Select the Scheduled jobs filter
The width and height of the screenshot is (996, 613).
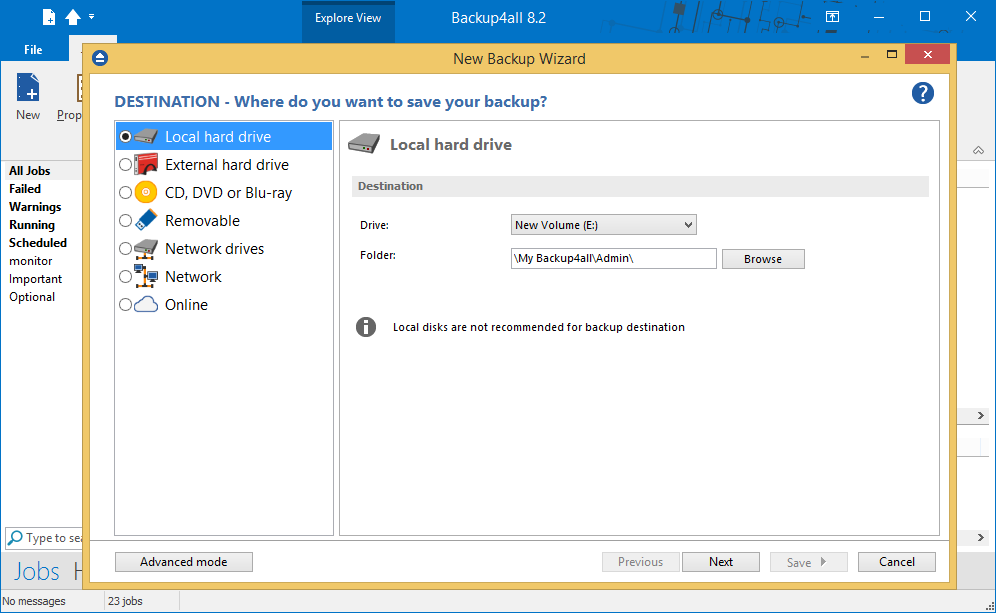pos(37,243)
